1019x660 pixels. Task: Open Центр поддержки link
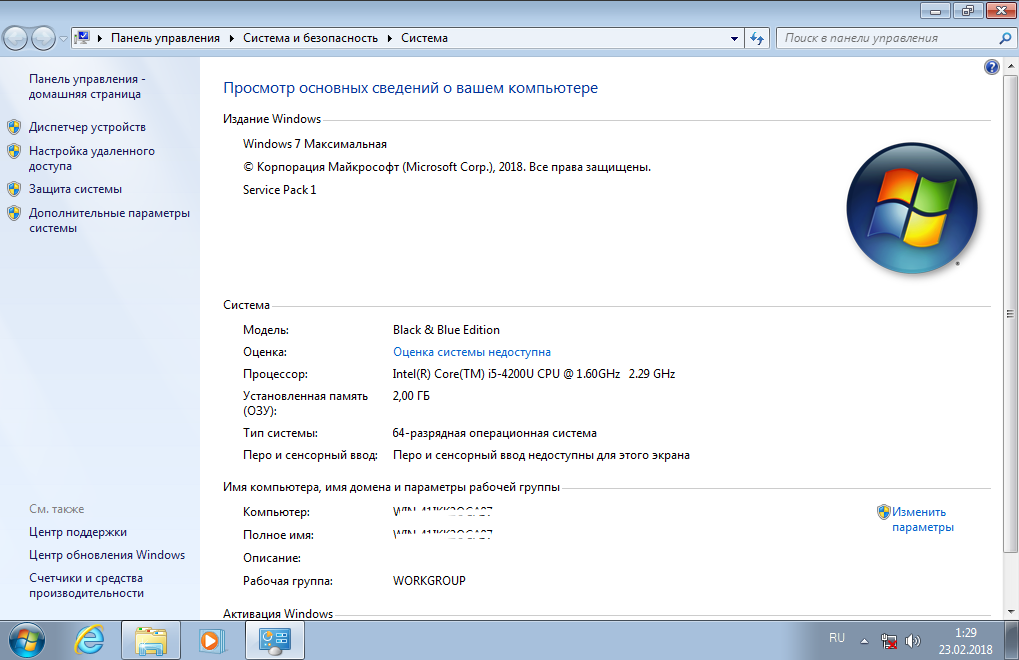(78, 532)
